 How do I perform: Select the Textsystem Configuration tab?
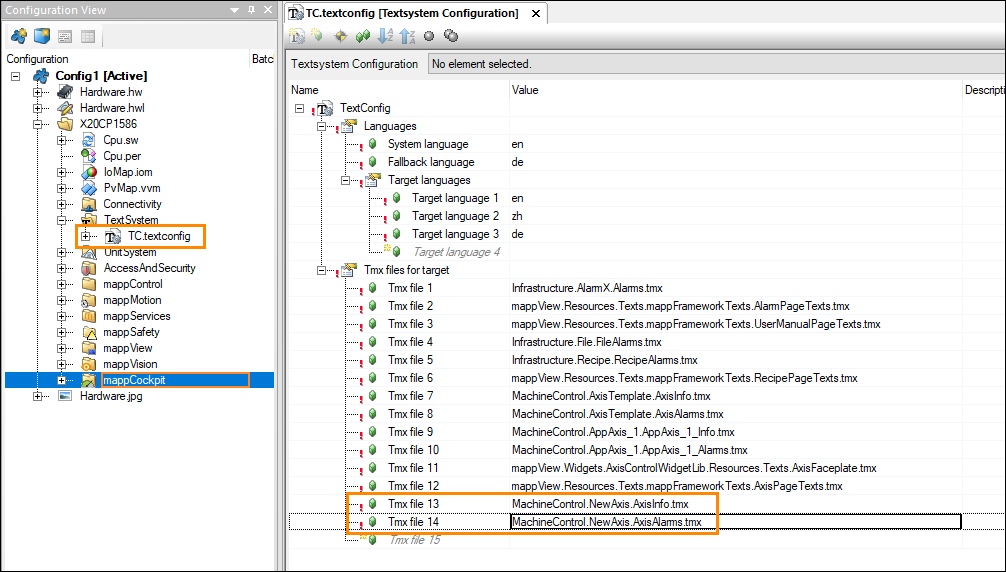(354, 64)
